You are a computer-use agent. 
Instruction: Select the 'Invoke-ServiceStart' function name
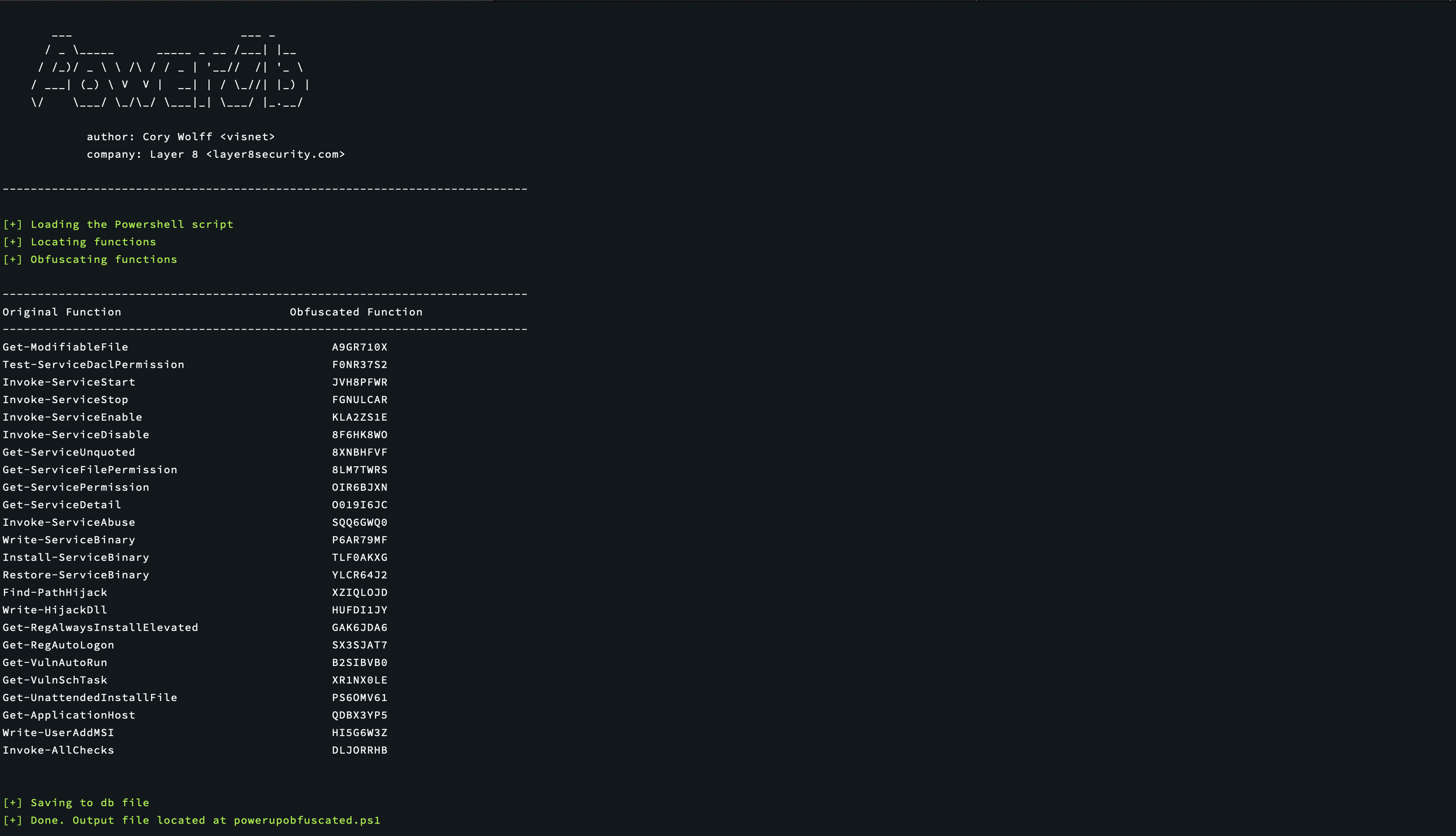tap(69, 382)
